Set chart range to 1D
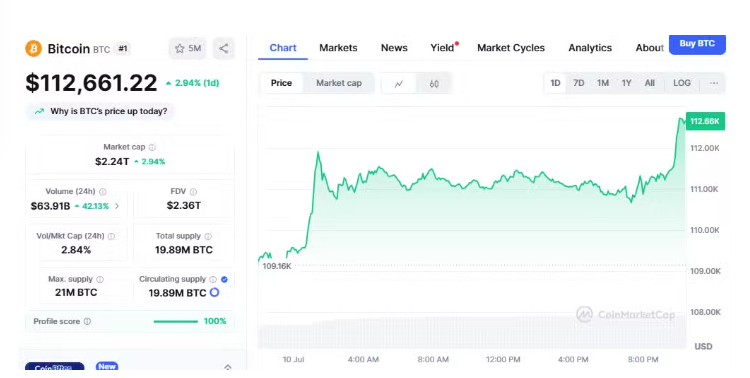This screenshot has width=750, height=378. (555, 83)
